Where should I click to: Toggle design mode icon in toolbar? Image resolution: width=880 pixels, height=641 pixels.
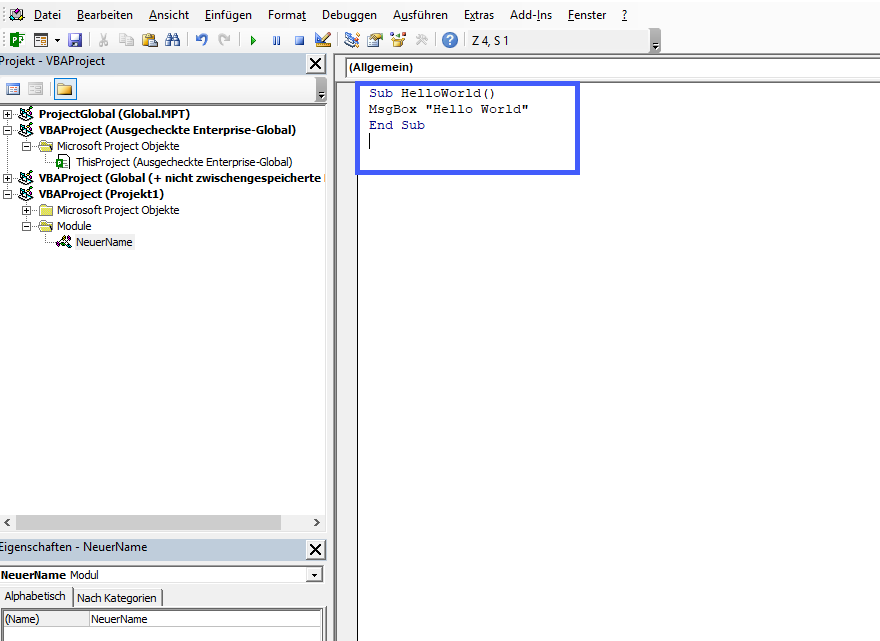pyautogui.click(x=323, y=40)
